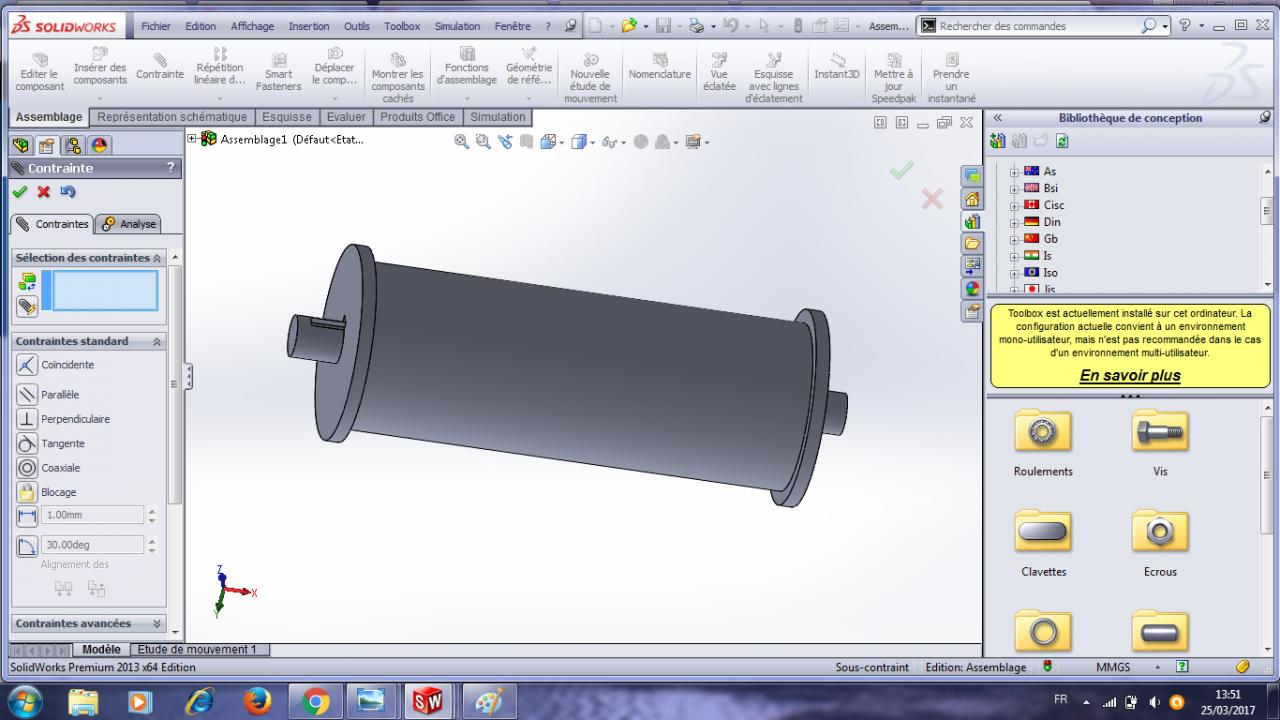Click the Appearances color wheel tab icon

coord(972,288)
